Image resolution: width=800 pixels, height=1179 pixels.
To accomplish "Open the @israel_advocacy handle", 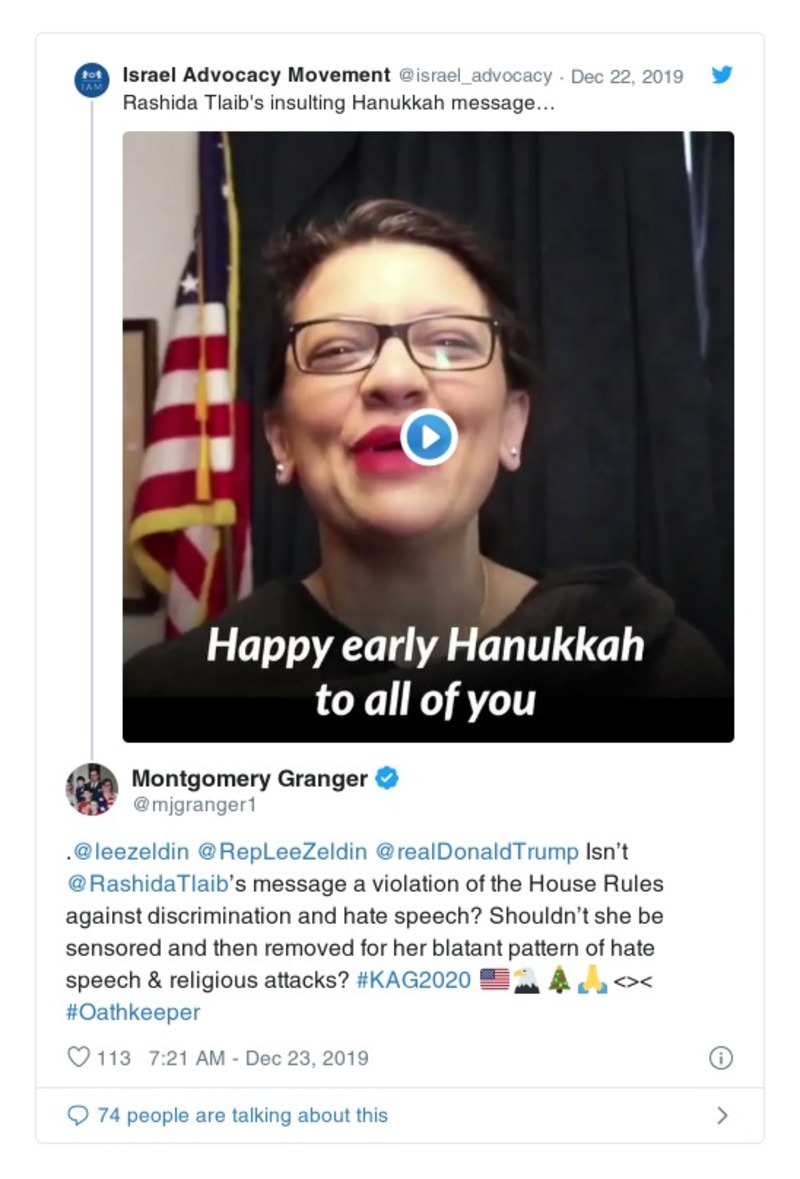I will (x=475, y=75).
